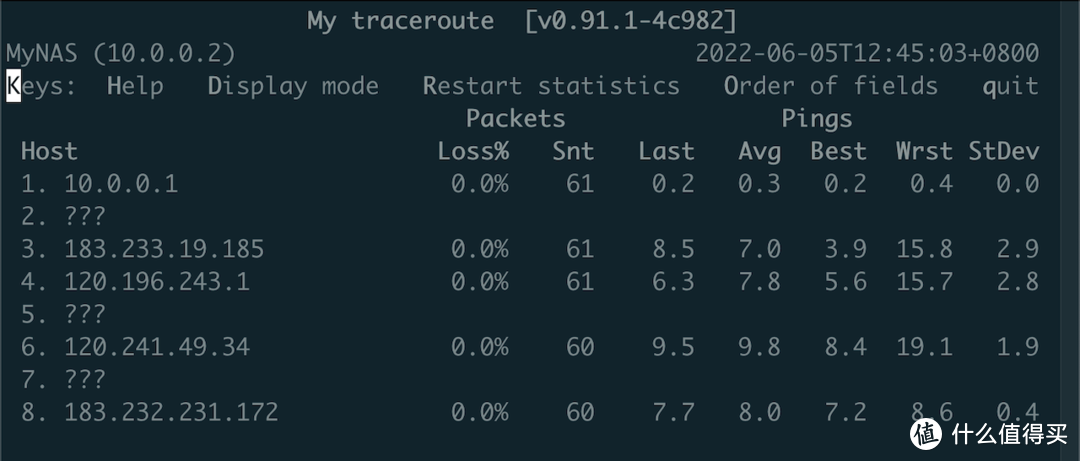Select Display mode in keys bar
This screenshot has width=1080, height=461.
pos(293,86)
